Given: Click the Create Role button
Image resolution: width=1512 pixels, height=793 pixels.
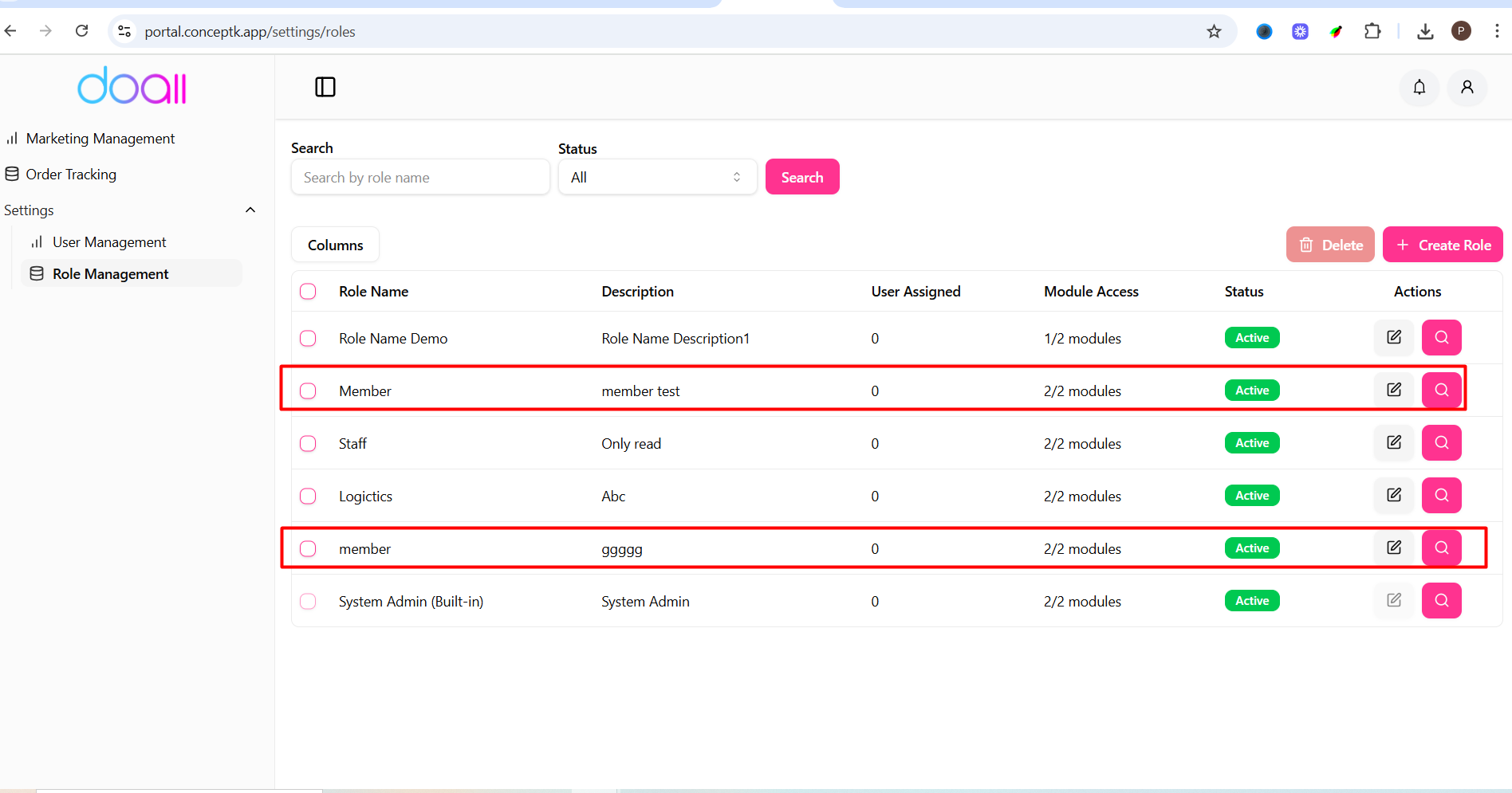Looking at the screenshot, I should (1442, 245).
